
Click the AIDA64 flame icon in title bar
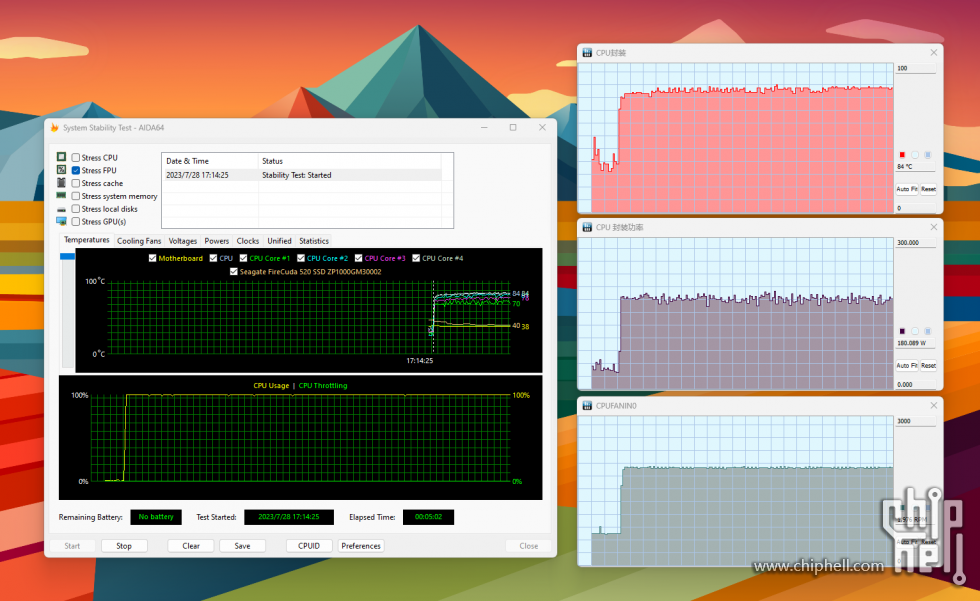click(x=54, y=127)
